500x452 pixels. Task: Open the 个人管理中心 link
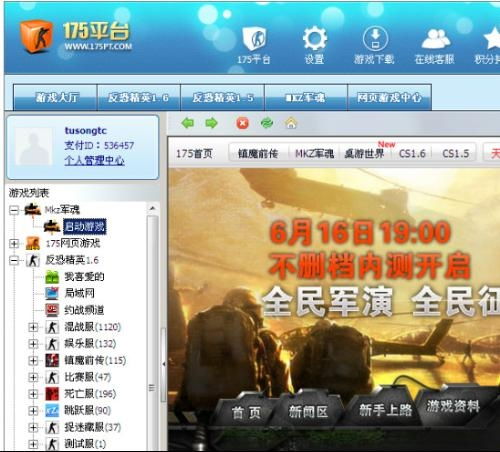tap(95, 161)
